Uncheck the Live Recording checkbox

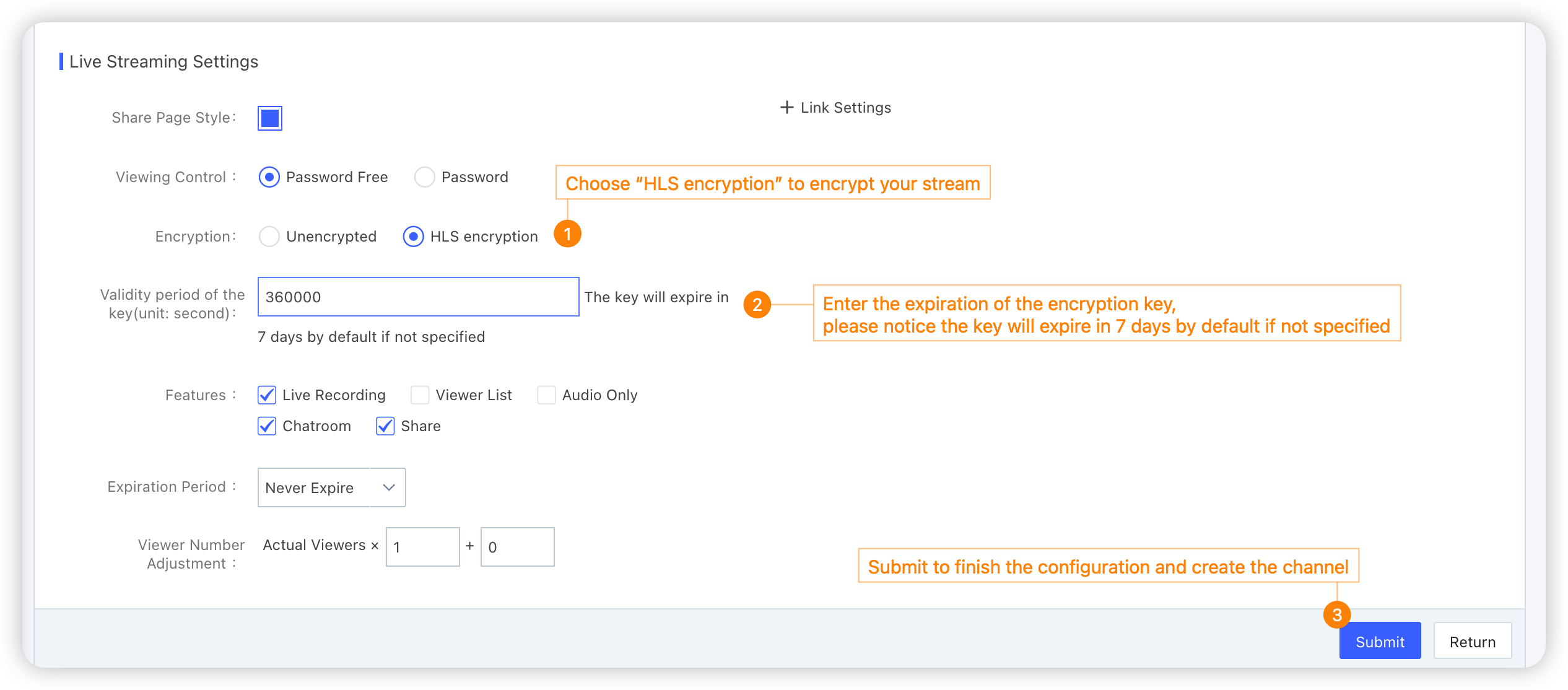point(267,395)
